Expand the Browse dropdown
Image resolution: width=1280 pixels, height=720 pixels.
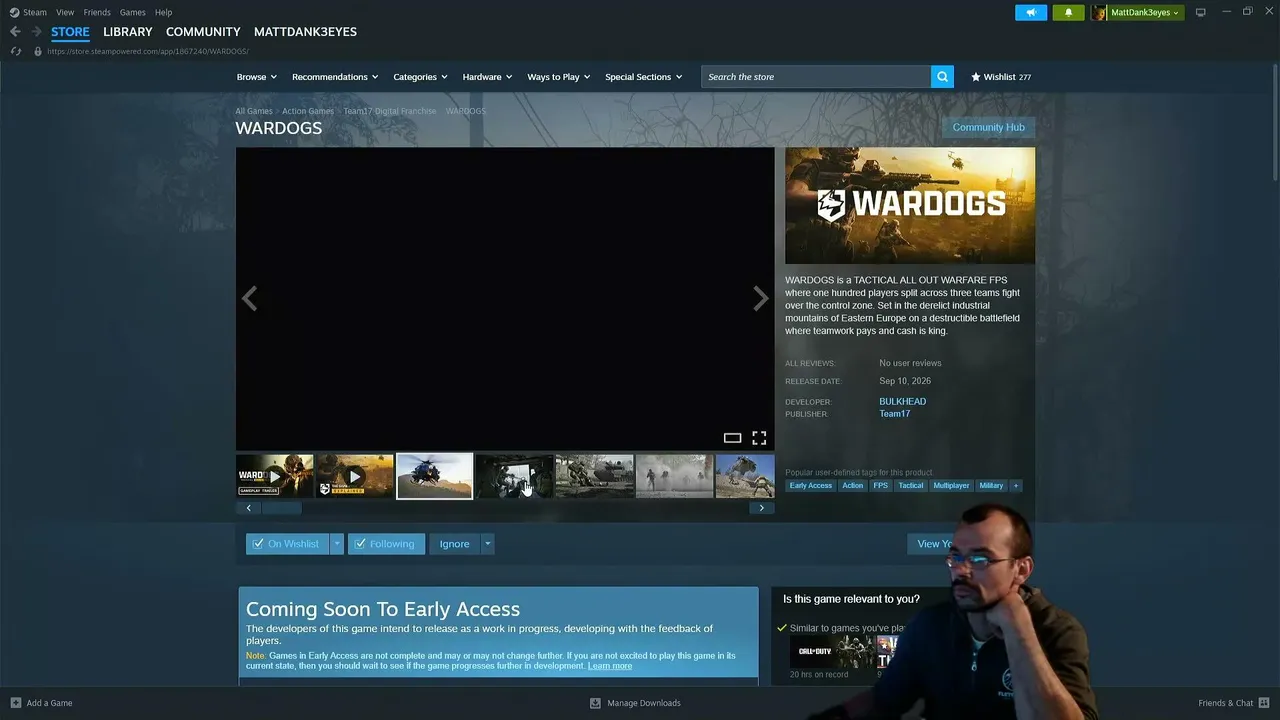pyautogui.click(x=257, y=77)
